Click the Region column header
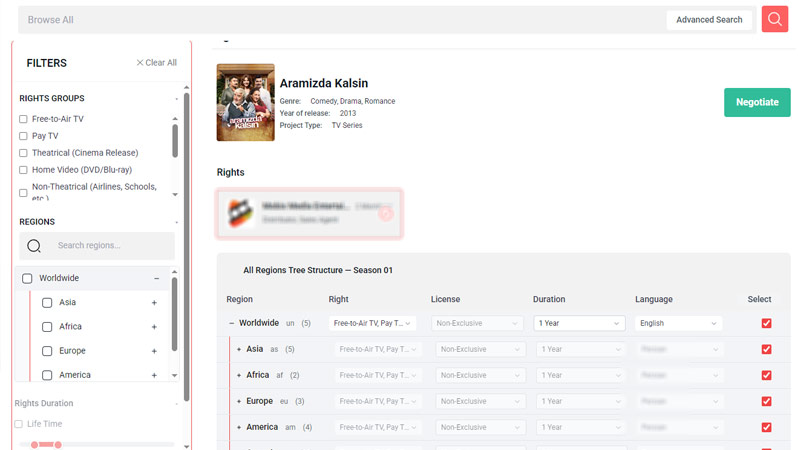 pyautogui.click(x=239, y=299)
